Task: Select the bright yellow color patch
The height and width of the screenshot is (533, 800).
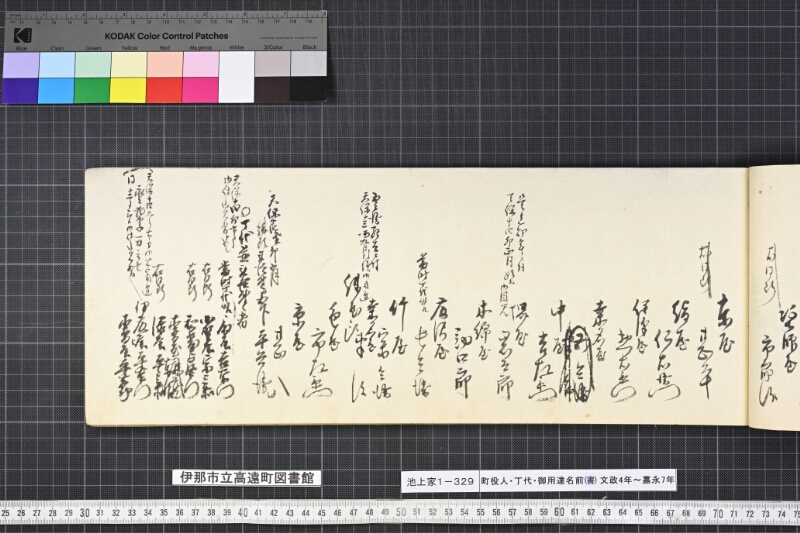Action: tap(129, 90)
